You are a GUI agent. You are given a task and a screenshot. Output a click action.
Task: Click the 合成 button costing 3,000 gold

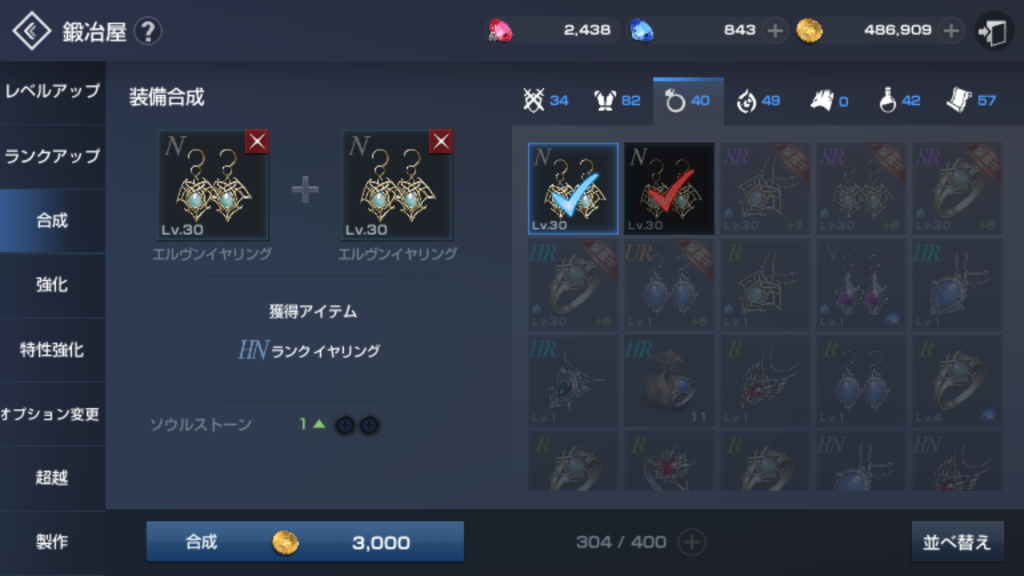click(305, 541)
